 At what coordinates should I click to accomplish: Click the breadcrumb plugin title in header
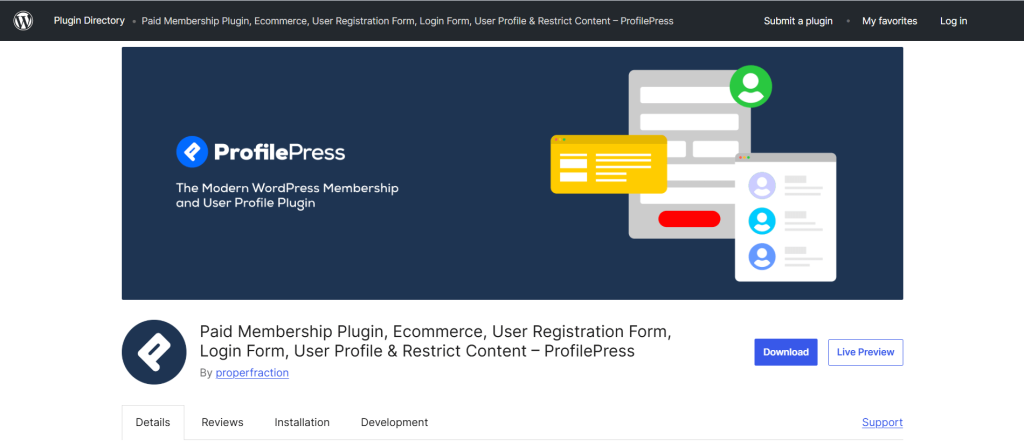(x=408, y=21)
